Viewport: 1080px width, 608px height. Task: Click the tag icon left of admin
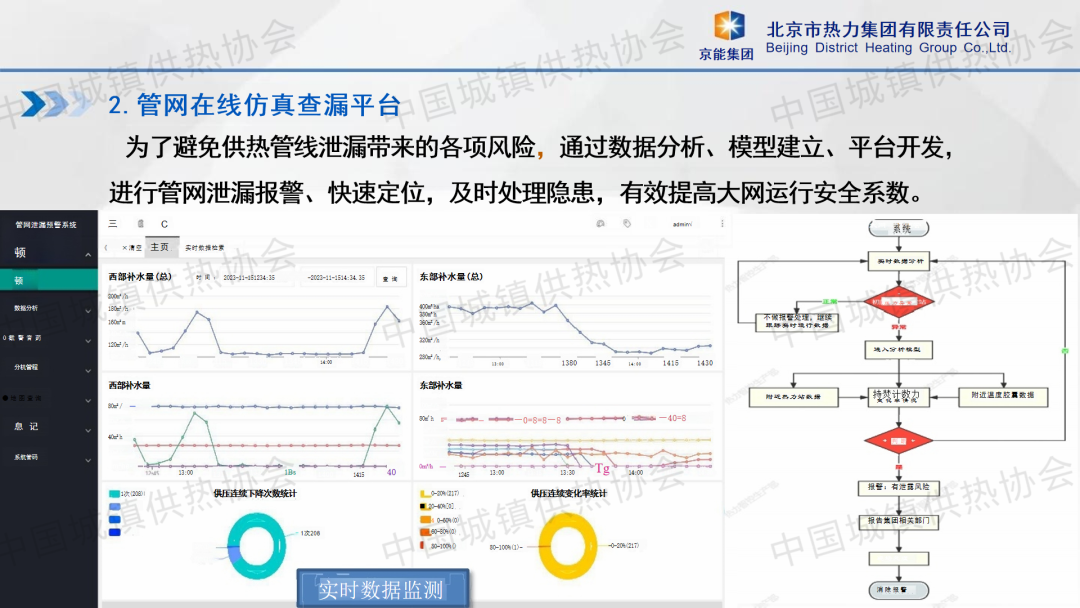pyautogui.click(x=626, y=224)
